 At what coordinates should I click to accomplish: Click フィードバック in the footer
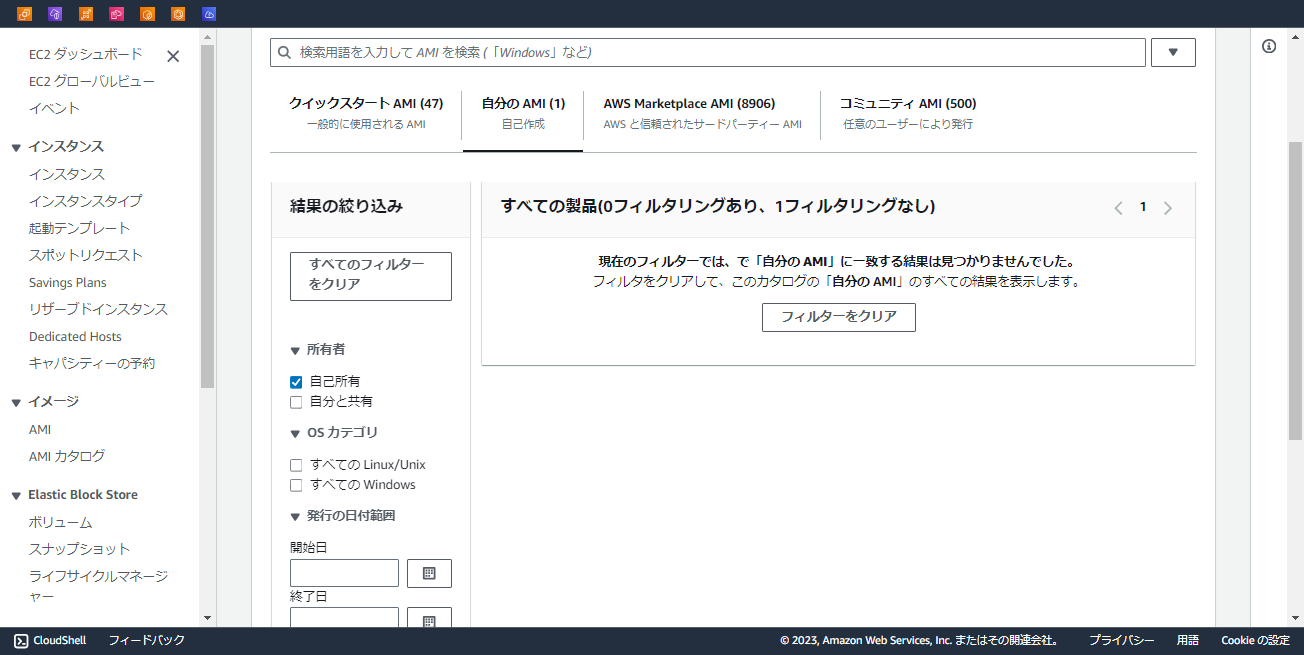click(x=147, y=640)
